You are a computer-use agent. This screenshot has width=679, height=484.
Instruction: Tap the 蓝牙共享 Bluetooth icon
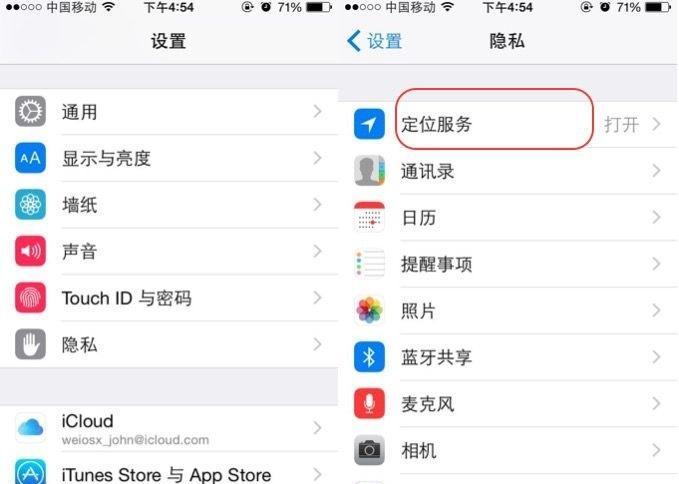369,357
